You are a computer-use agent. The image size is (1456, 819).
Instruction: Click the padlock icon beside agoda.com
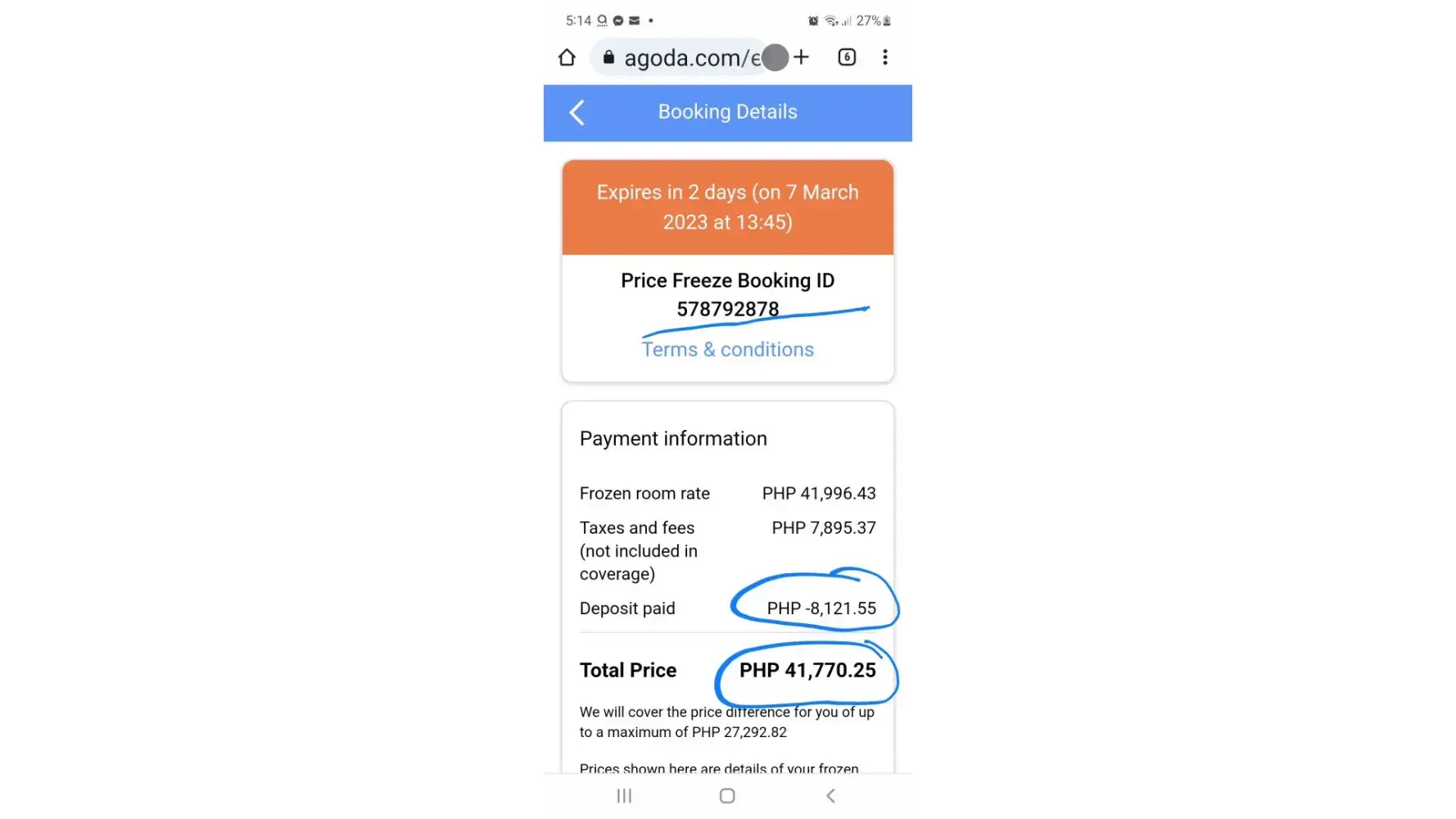click(x=608, y=57)
